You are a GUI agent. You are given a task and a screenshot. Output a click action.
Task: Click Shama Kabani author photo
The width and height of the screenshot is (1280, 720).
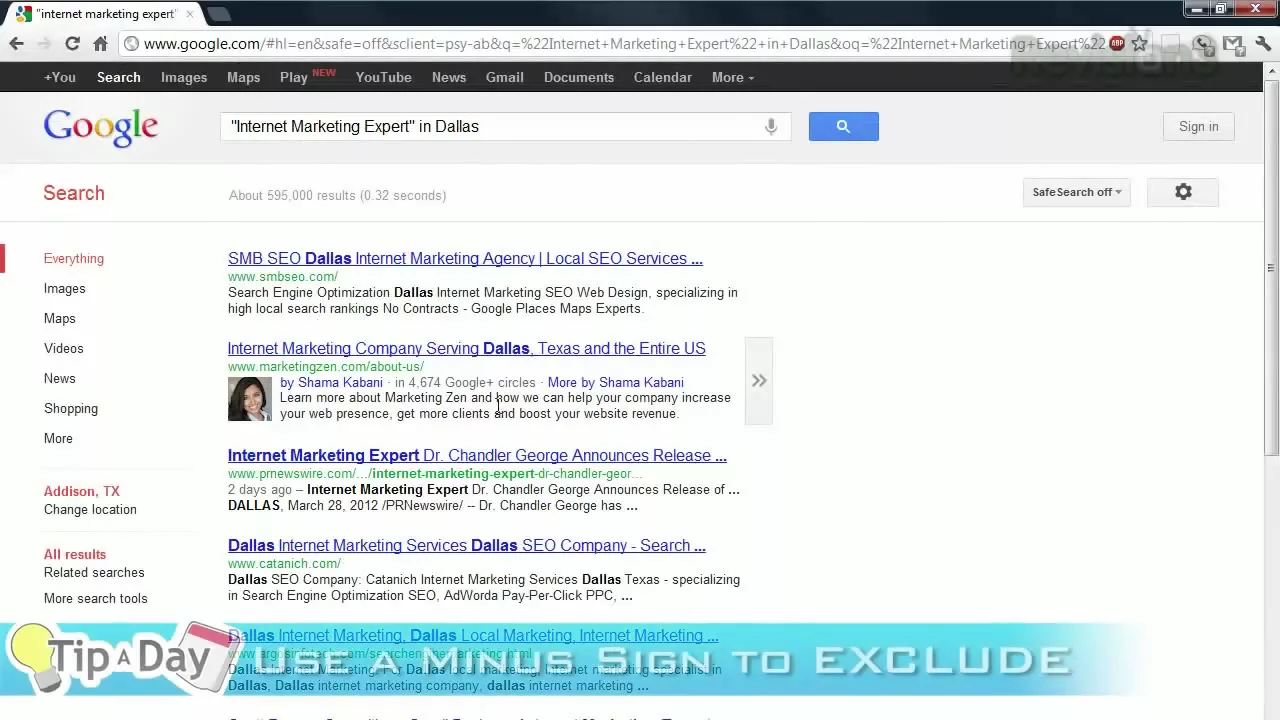pos(250,399)
